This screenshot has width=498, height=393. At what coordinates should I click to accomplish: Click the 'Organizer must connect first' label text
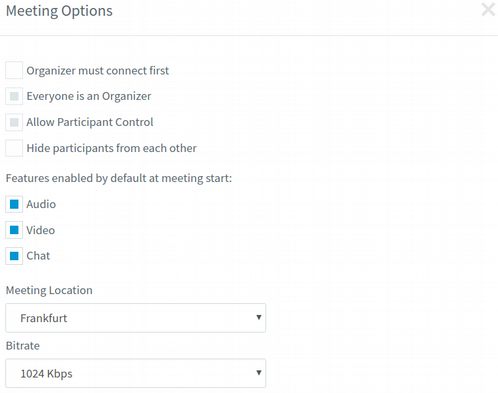point(98,71)
